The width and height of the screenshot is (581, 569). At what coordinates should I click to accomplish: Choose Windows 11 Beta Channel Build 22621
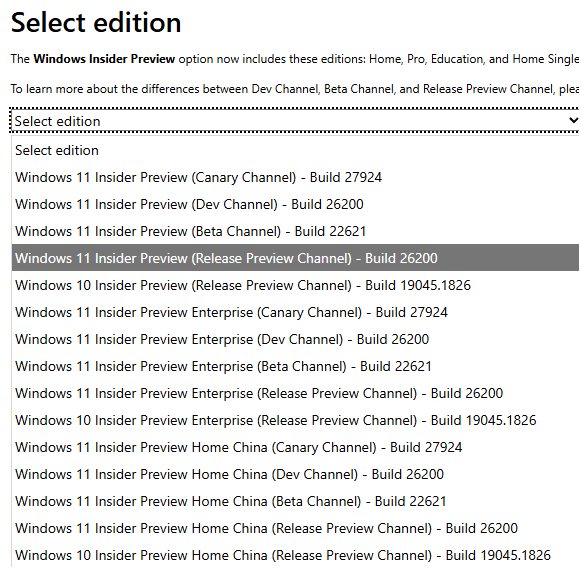(295, 231)
